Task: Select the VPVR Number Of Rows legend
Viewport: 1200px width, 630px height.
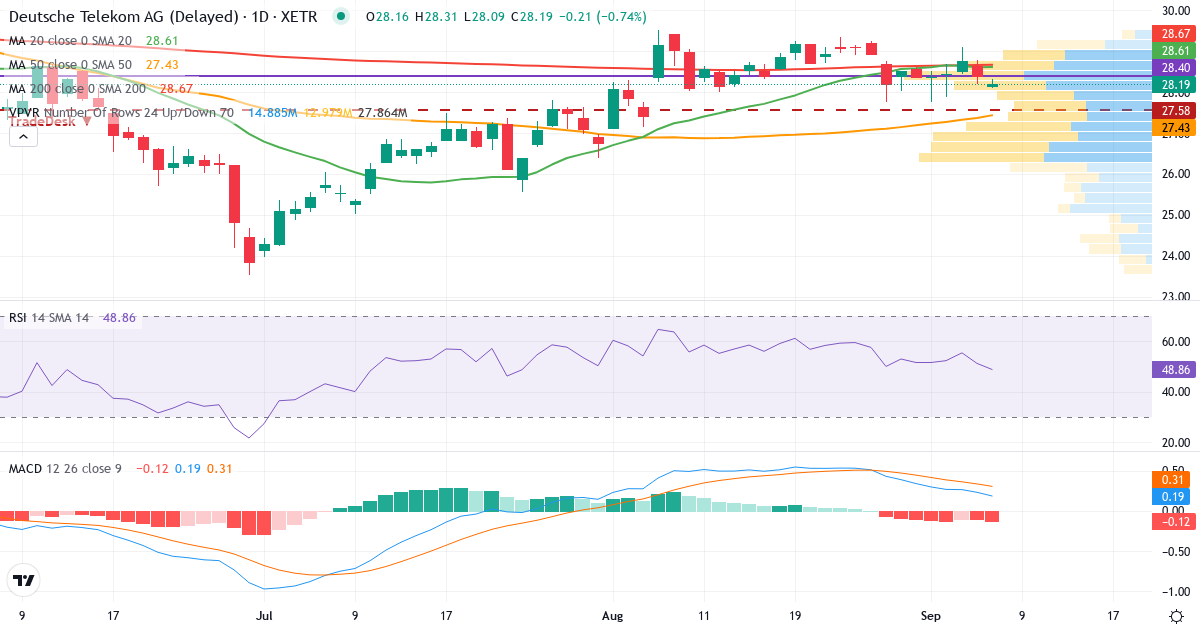Action: click(x=121, y=113)
